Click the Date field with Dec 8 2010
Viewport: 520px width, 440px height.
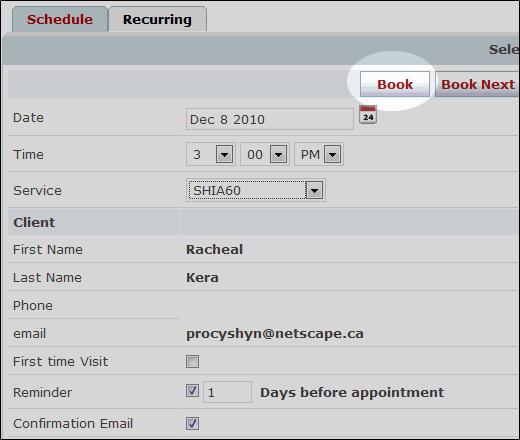pos(270,119)
